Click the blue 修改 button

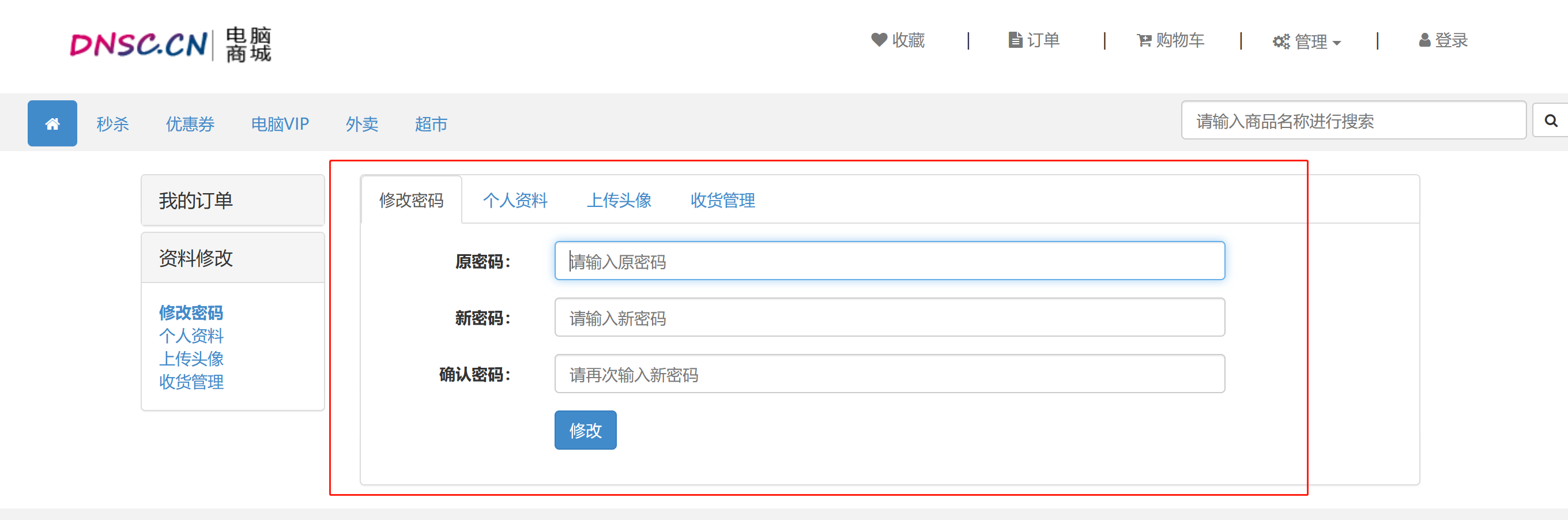click(x=585, y=430)
